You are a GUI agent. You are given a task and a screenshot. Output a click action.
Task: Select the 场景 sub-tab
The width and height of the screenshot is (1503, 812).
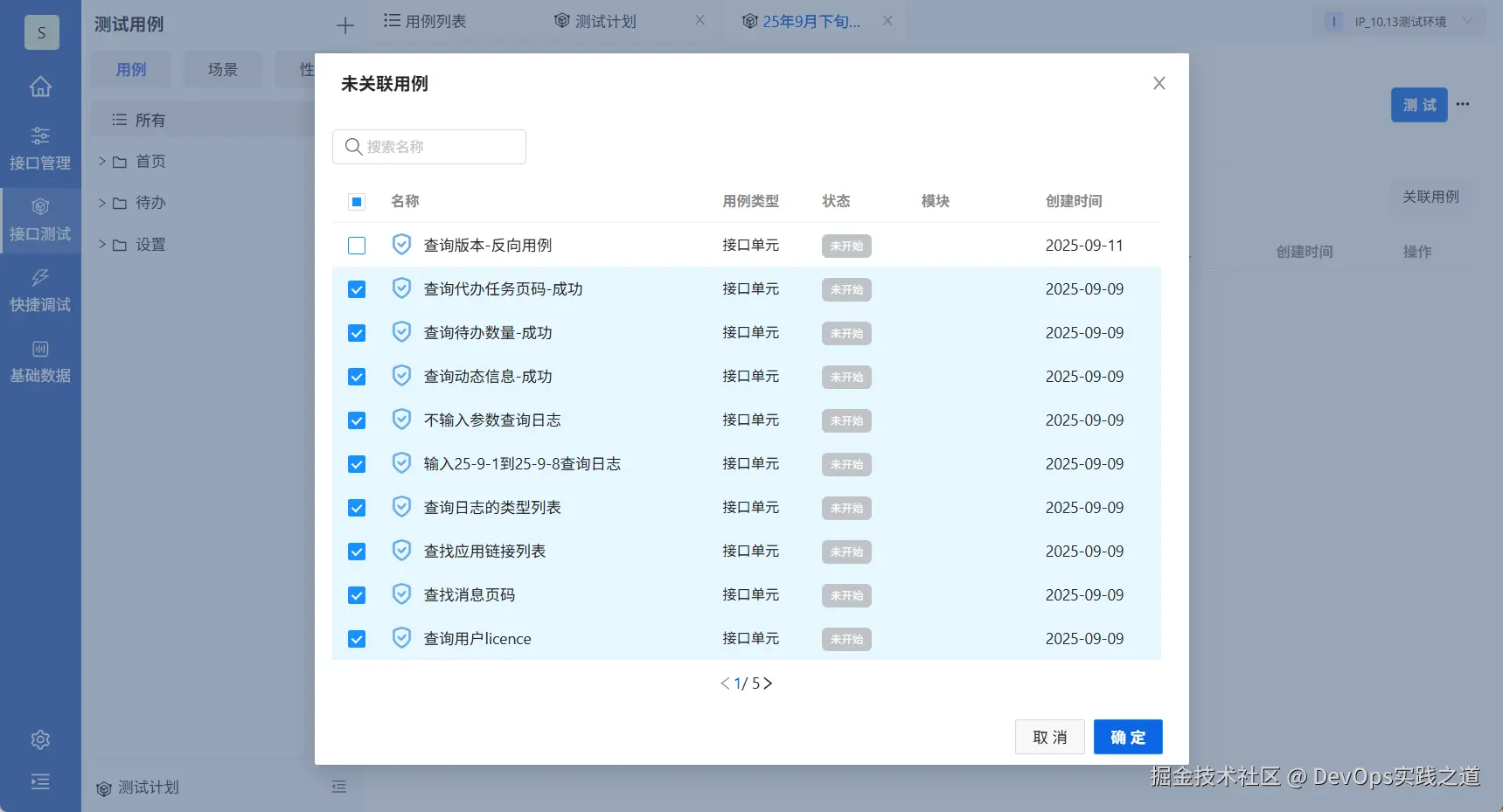(223, 69)
